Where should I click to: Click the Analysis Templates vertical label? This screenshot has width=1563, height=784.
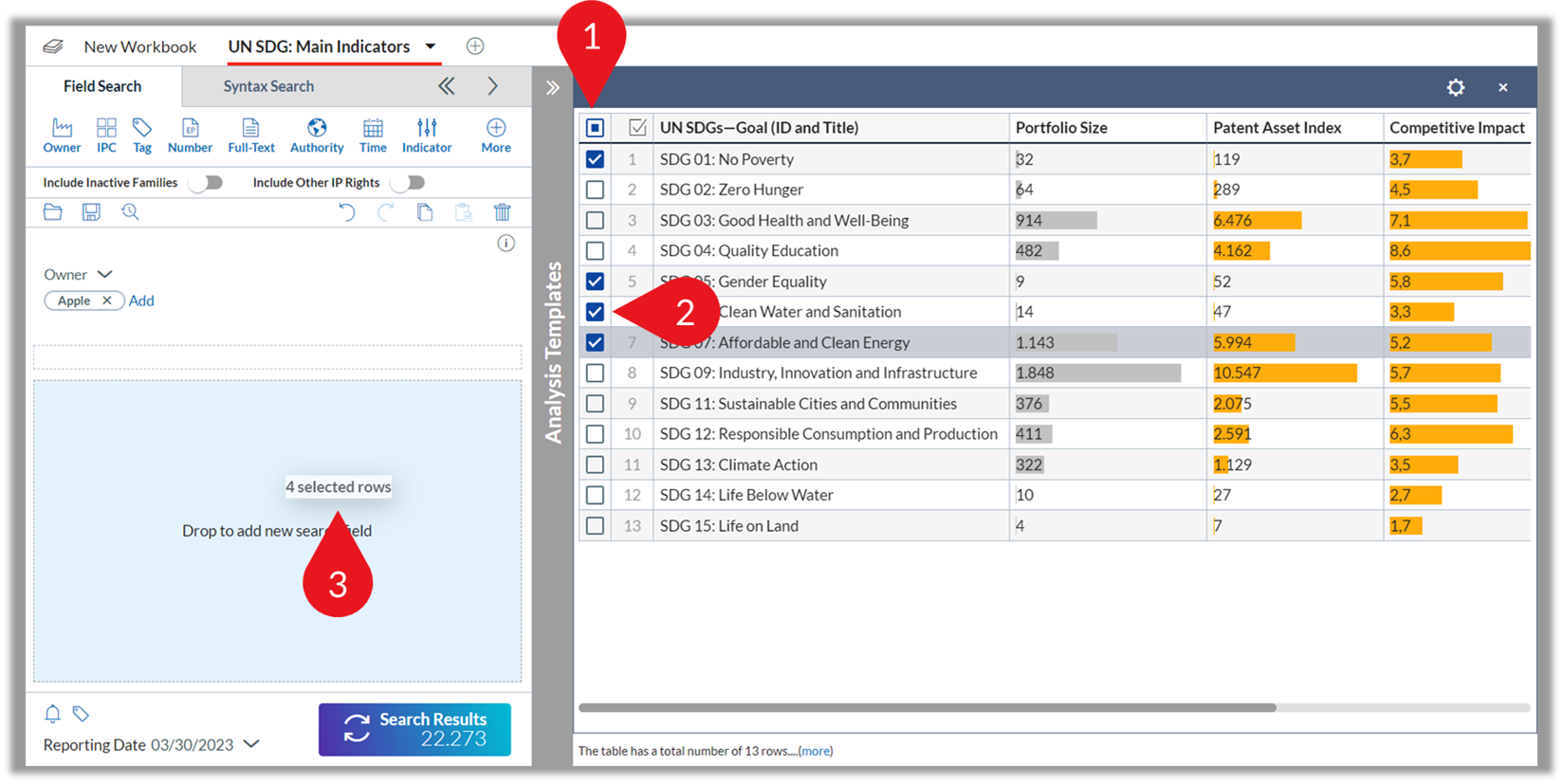tap(553, 353)
